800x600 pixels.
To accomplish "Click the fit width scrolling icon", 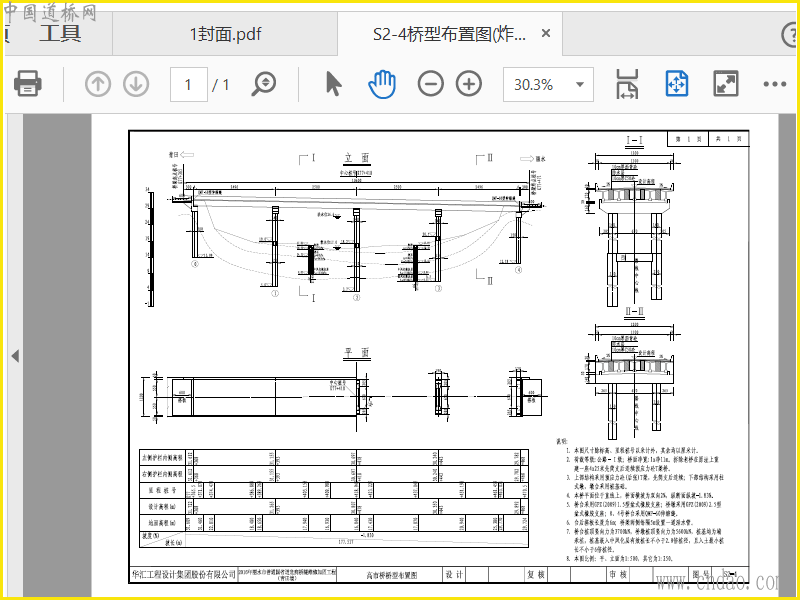I will click(x=627, y=84).
